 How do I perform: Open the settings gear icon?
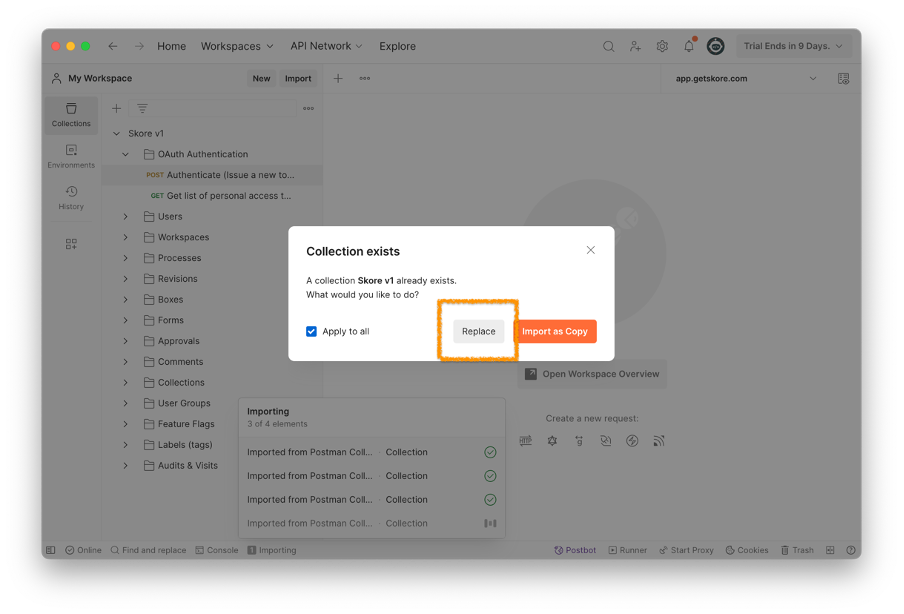click(x=662, y=46)
